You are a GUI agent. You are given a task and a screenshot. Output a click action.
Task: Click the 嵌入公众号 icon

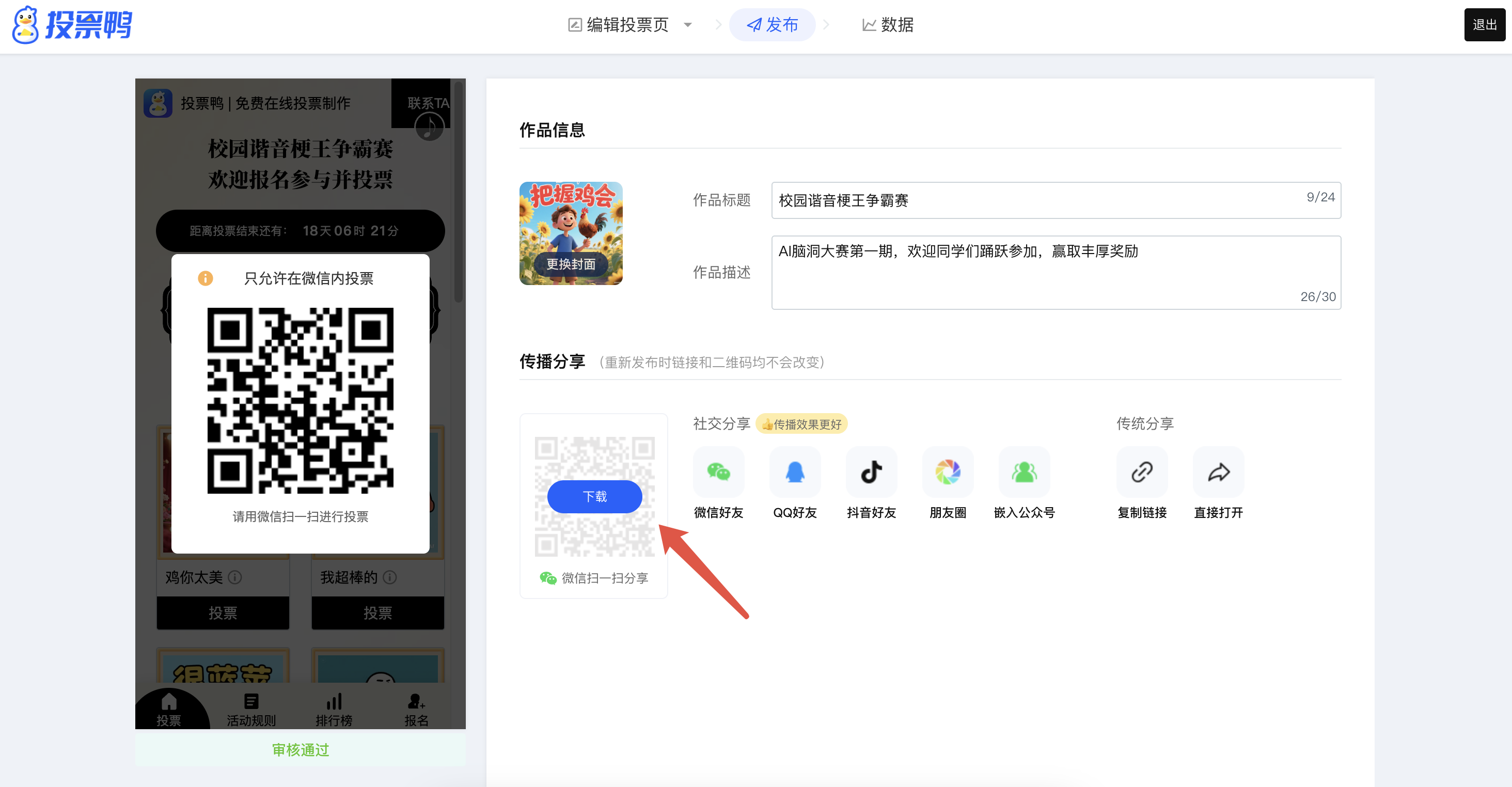tap(1024, 472)
